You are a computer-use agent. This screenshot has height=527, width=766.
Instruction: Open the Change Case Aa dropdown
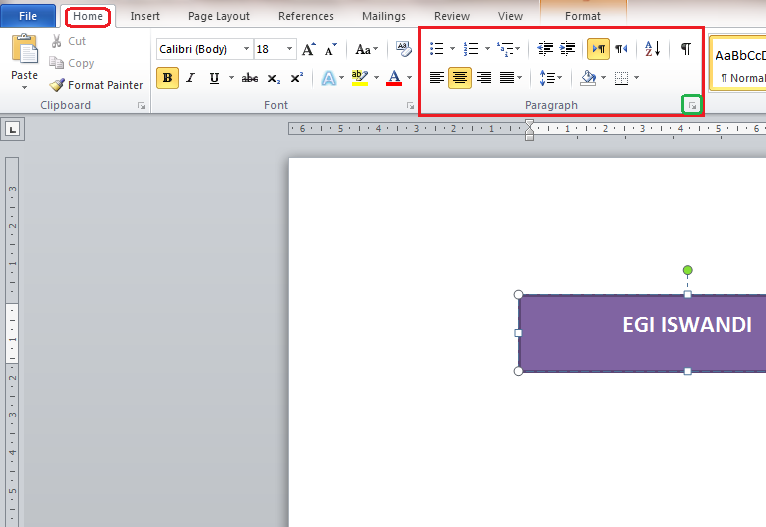(366, 49)
